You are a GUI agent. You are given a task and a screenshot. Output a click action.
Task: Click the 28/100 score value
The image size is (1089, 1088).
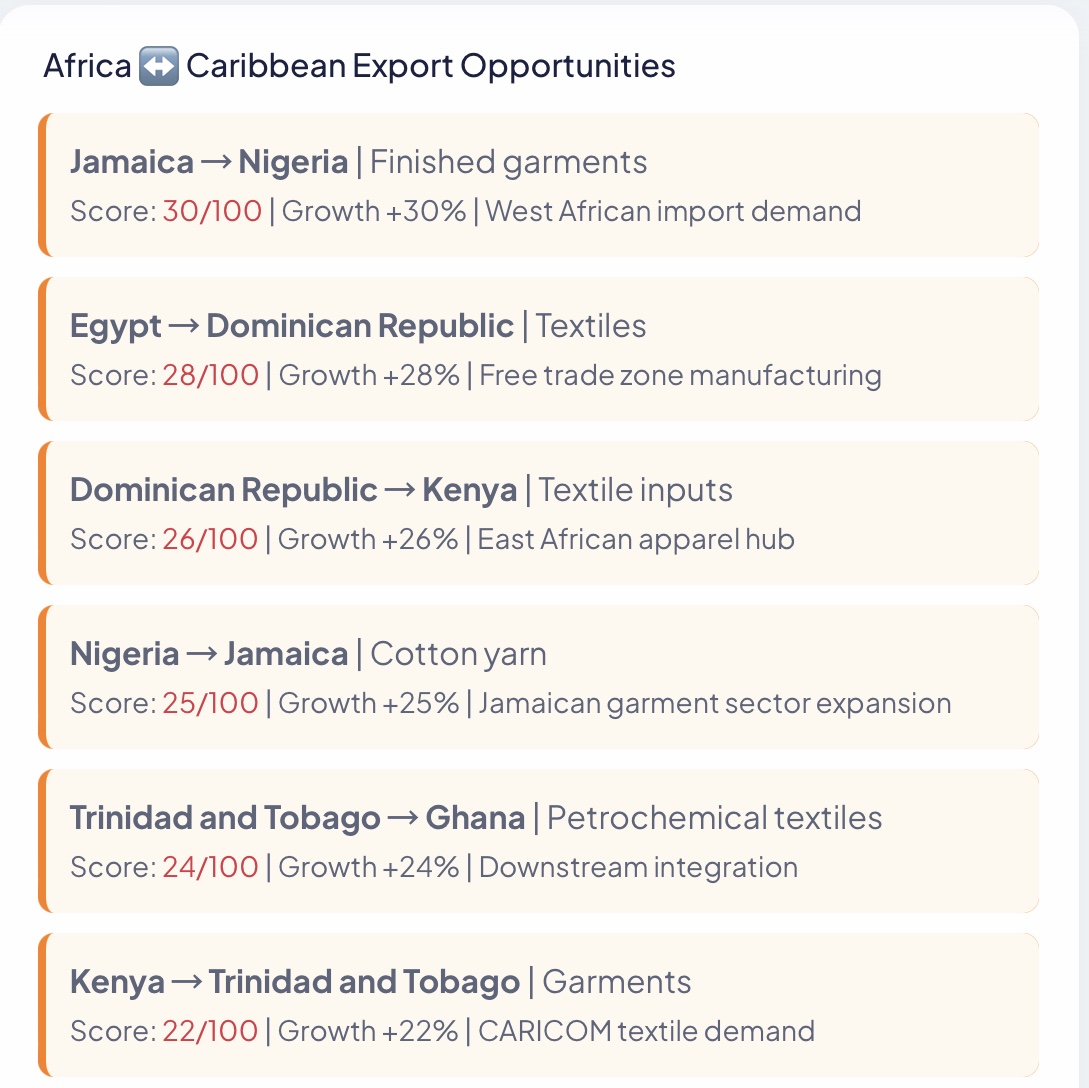pos(210,375)
